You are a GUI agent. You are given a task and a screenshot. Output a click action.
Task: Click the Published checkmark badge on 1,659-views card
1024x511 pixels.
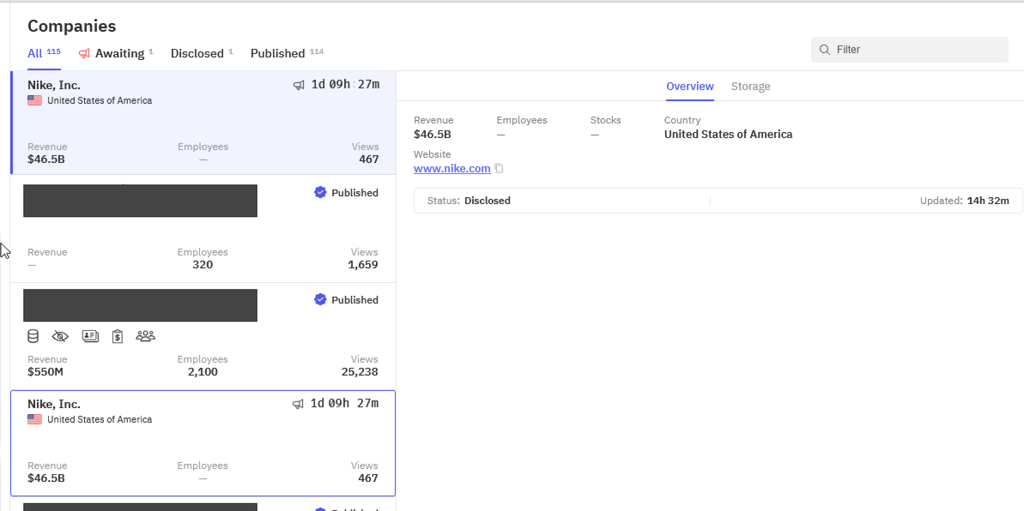[x=320, y=192]
